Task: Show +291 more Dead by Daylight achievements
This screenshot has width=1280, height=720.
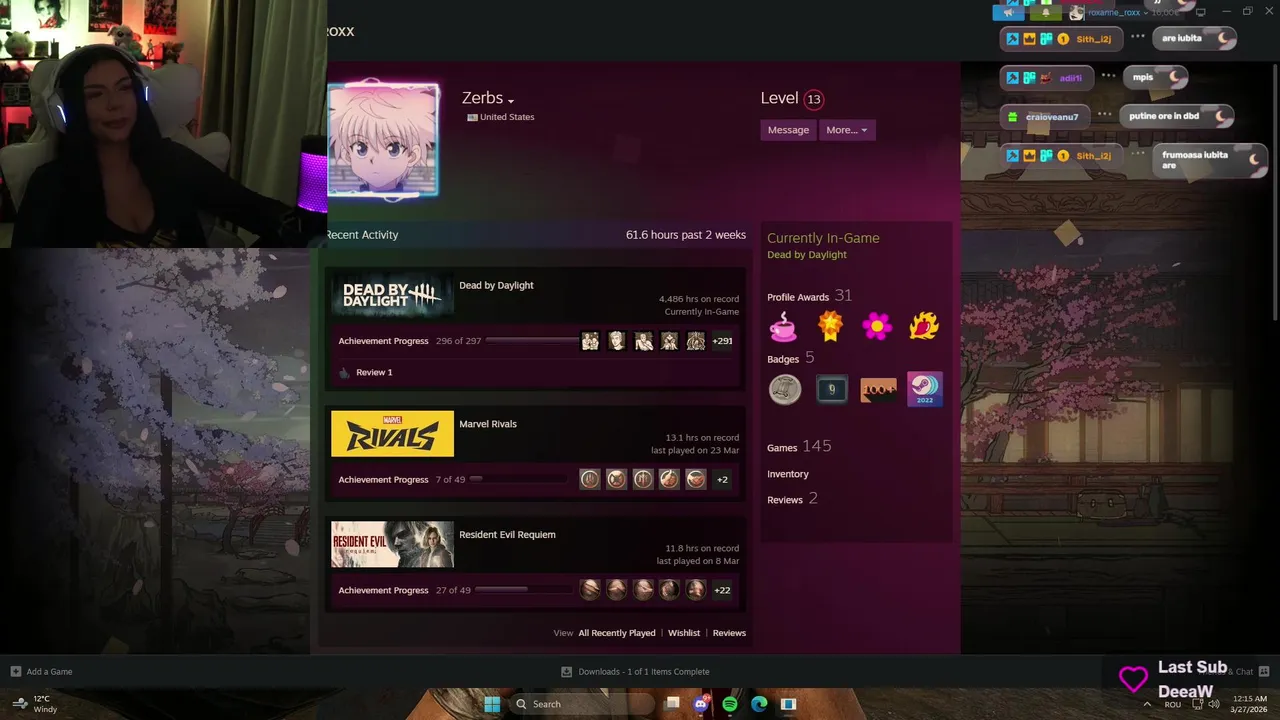Action: (722, 341)
